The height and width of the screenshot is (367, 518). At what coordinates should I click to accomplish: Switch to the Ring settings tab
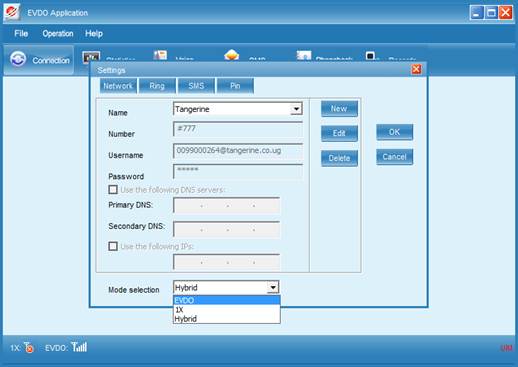[x=157, y=86]
